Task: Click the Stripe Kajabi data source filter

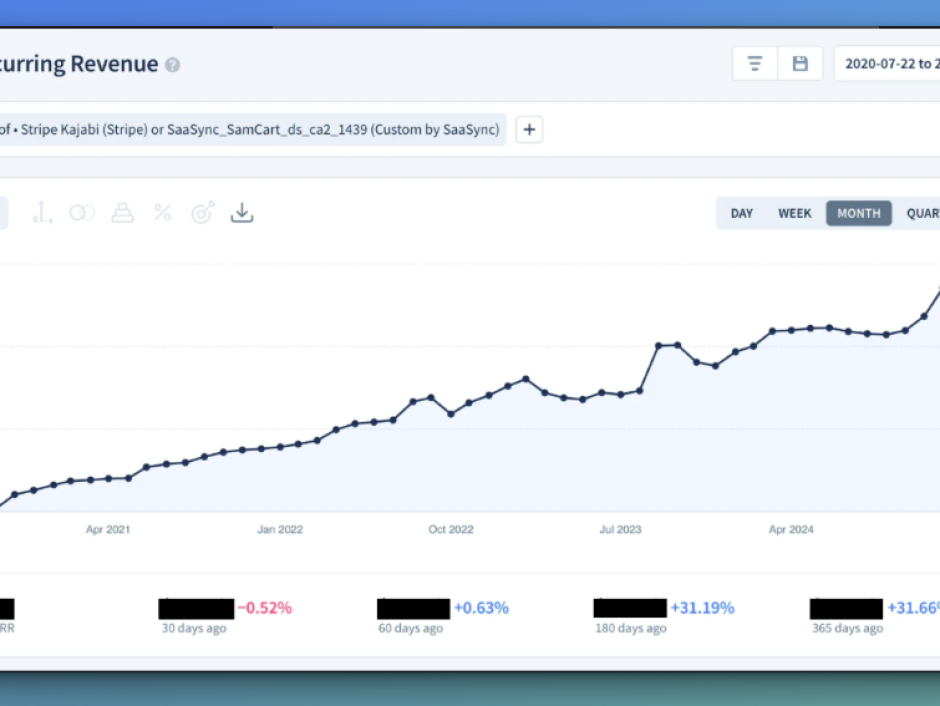Action: pos(250,129)
